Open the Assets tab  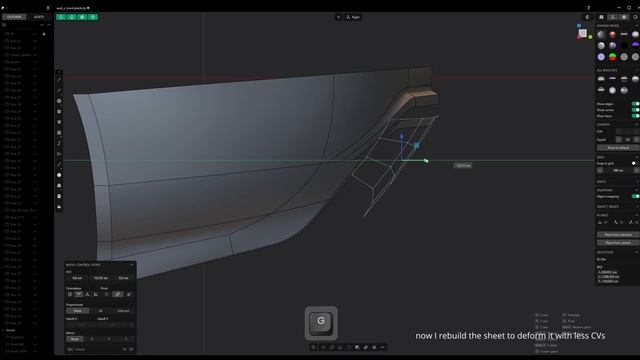tap(39, 17)
